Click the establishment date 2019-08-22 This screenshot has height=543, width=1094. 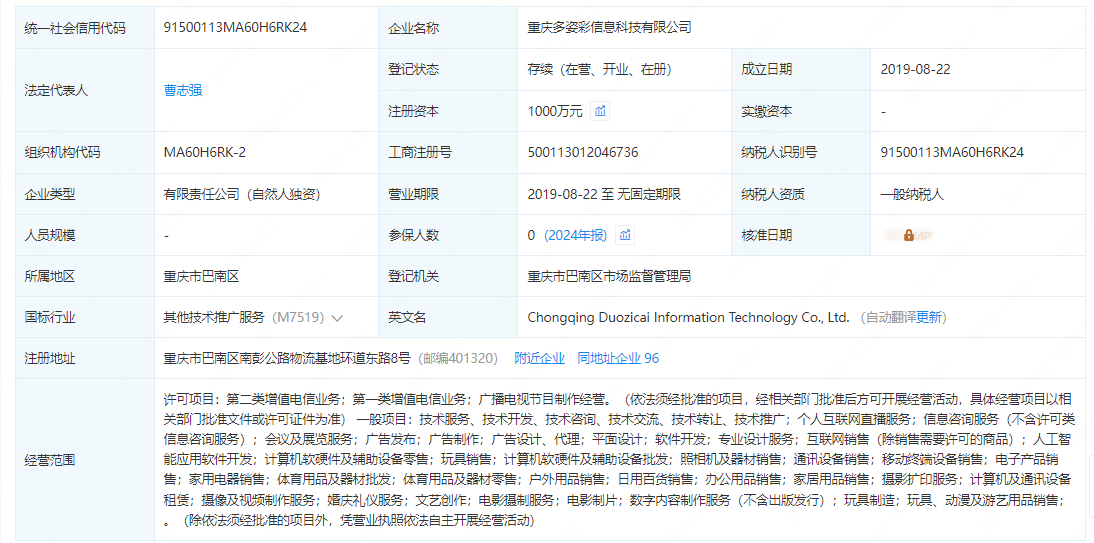[915, 69]
